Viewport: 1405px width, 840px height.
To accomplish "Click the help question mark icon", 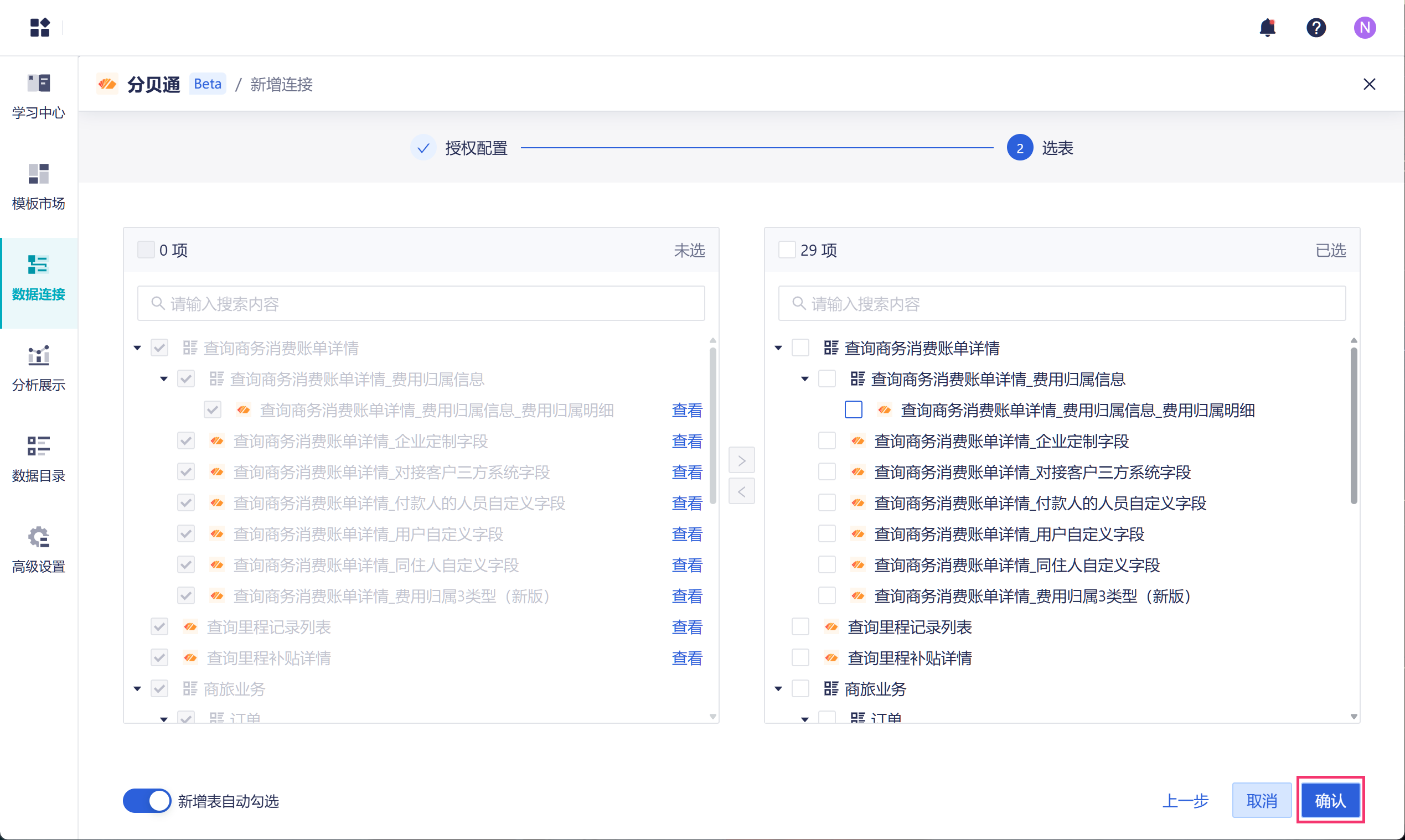I will [1315, 27].
